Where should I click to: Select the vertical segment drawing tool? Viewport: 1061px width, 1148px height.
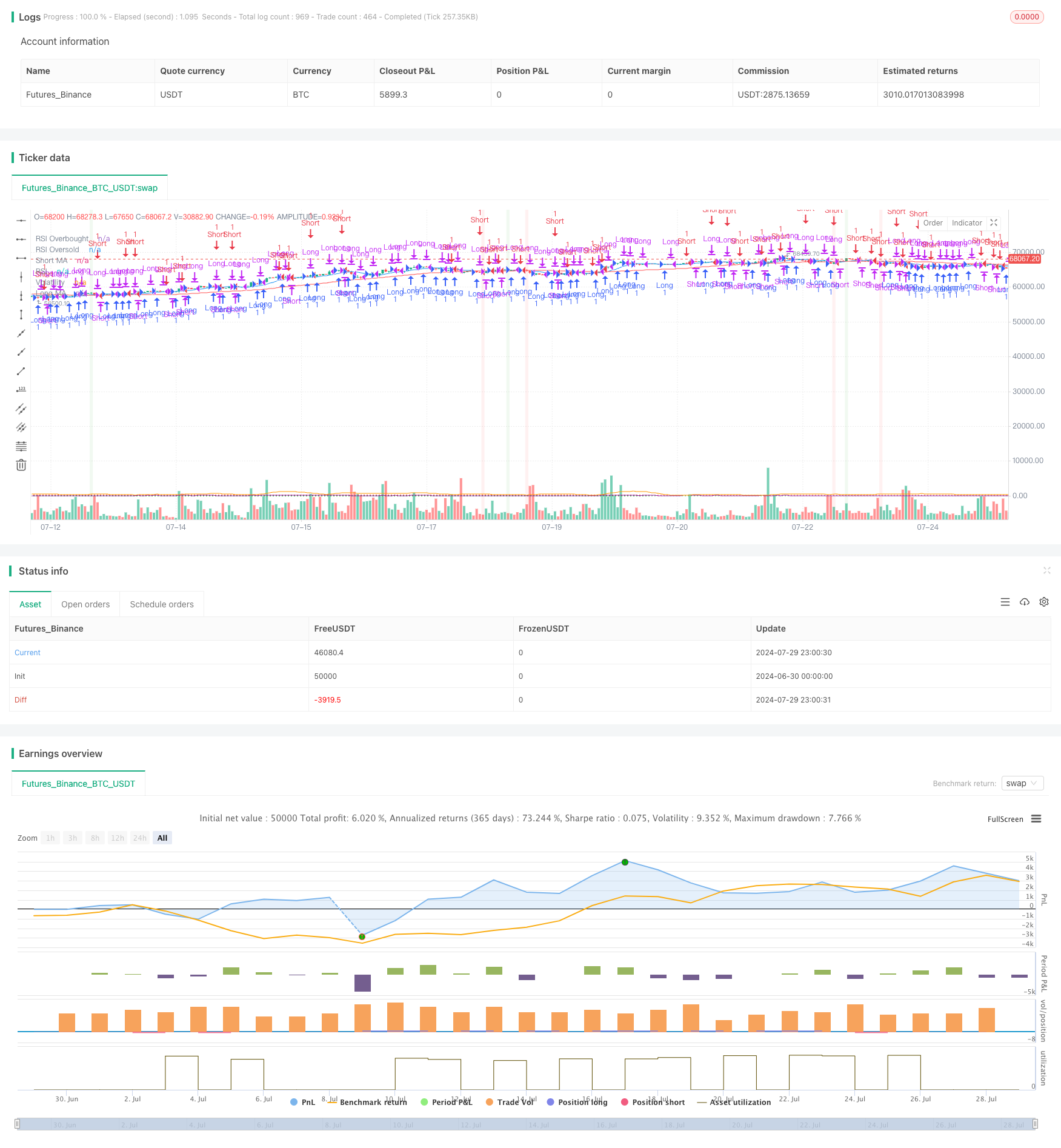click(21, 315)
